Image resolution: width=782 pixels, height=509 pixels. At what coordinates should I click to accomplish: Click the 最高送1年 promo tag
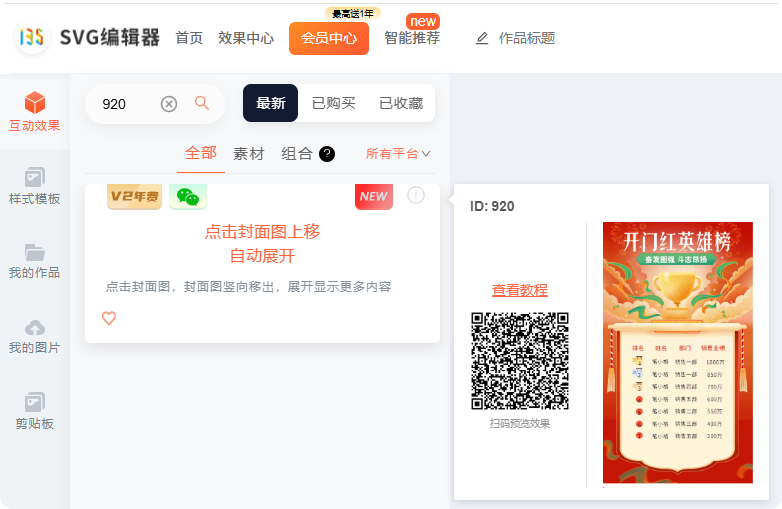click(x=353, y=13)
